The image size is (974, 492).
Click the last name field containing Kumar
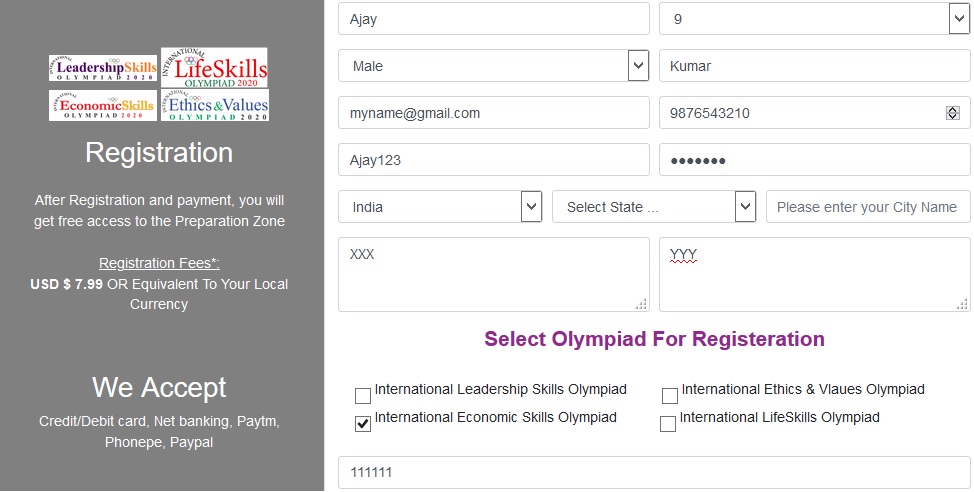click(814, 66)
